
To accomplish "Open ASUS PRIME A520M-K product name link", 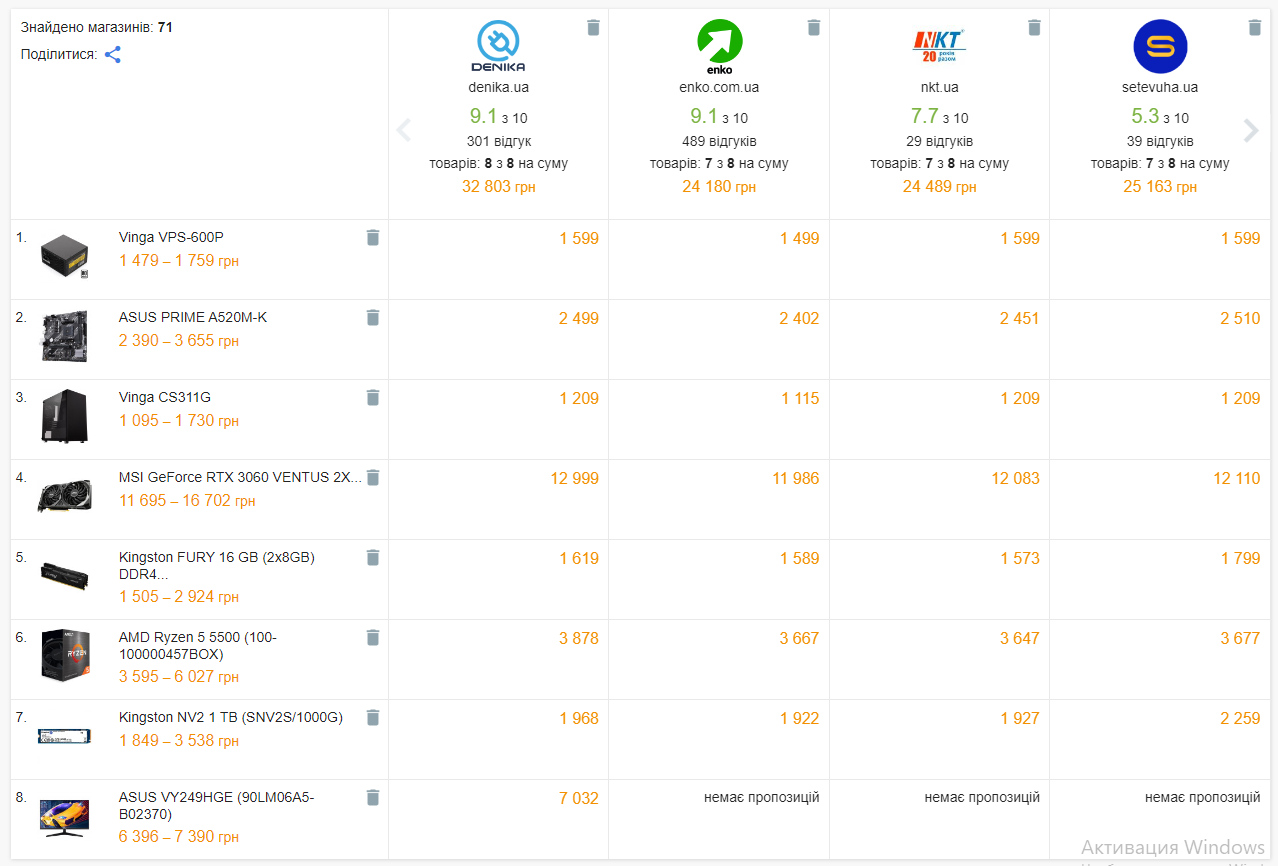I will coord(193,317).
